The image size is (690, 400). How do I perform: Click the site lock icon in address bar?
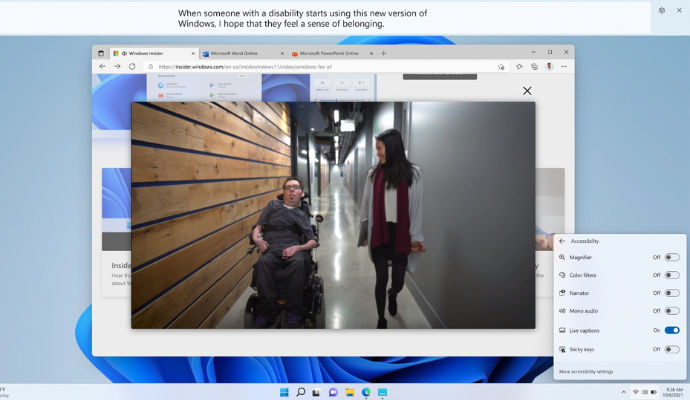(x=150, y=67)
